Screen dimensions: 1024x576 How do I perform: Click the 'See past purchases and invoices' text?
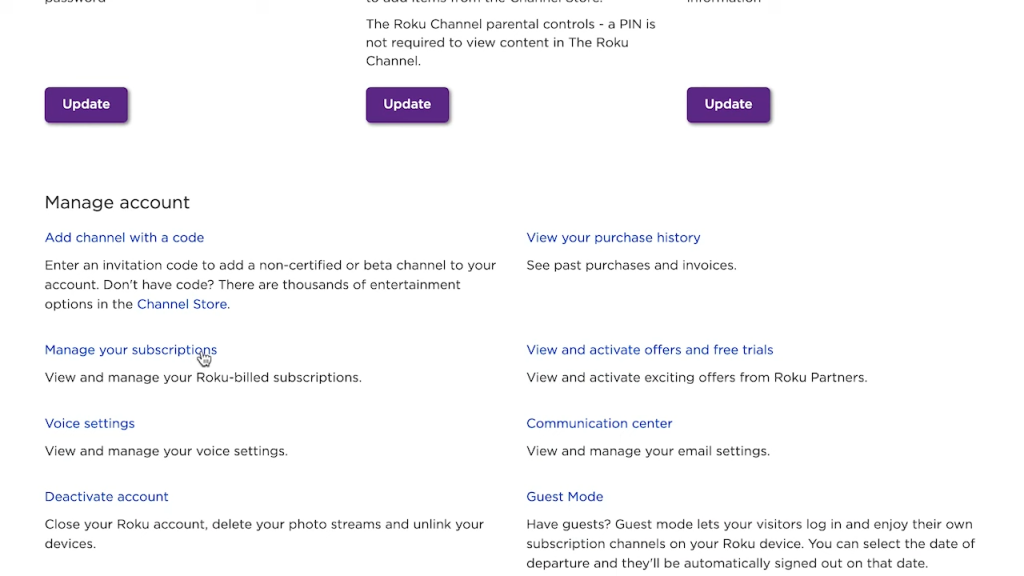pos(631,266)
